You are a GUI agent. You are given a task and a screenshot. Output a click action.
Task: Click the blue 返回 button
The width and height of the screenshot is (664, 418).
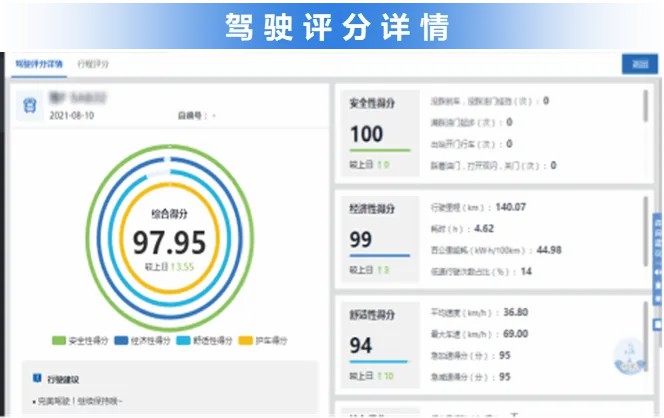coord(640,64)
